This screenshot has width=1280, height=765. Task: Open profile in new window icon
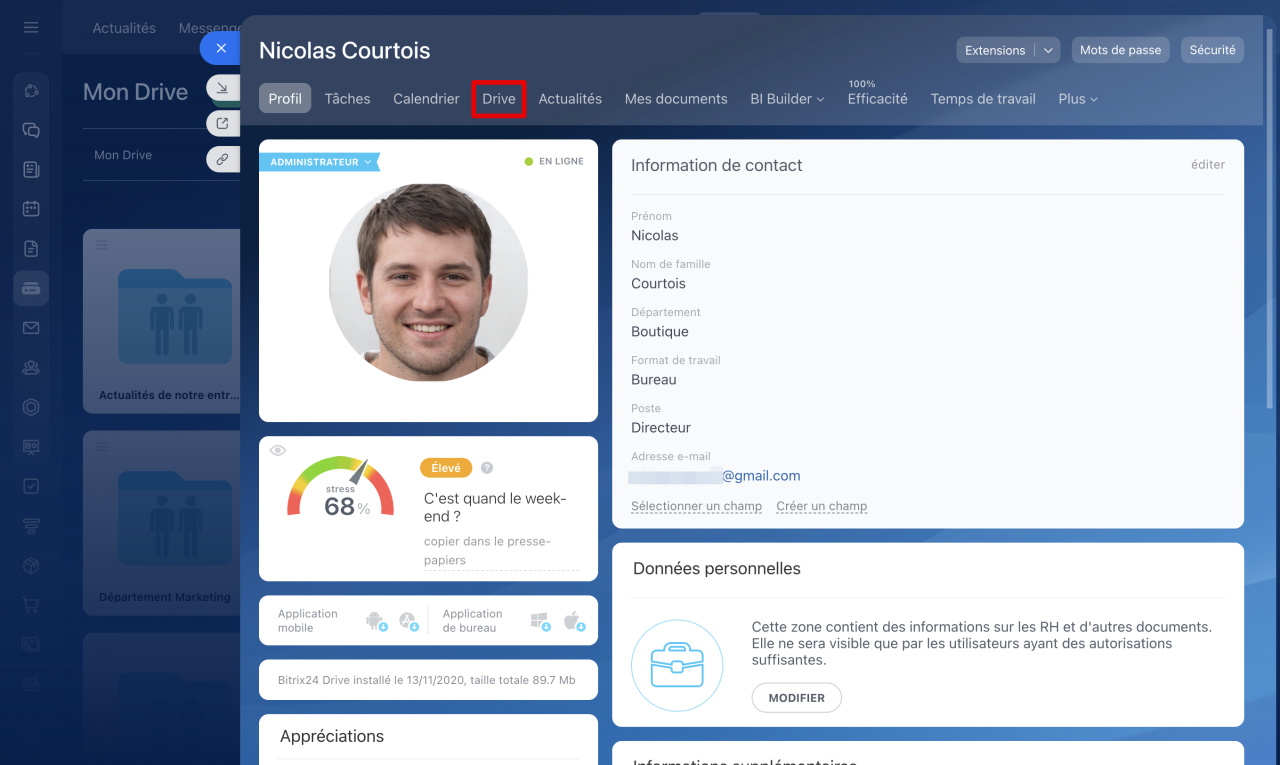click(222, 124)
